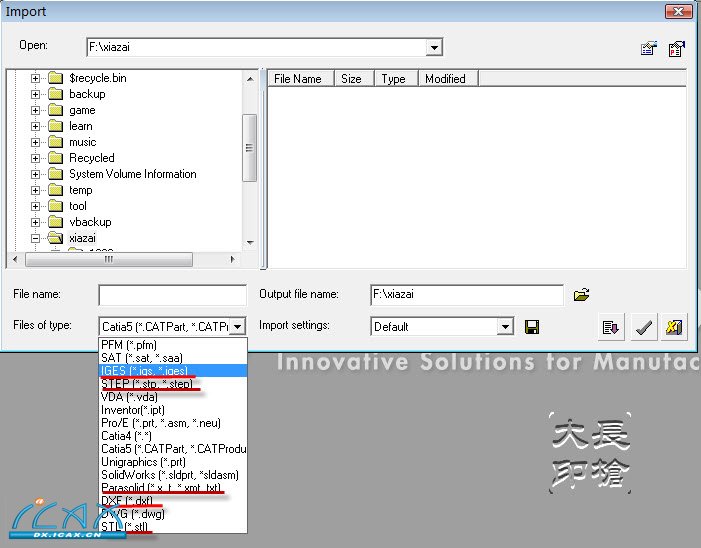Collapse the xiazai folder node
The image size is (701, 548).
tap(35, 238)
